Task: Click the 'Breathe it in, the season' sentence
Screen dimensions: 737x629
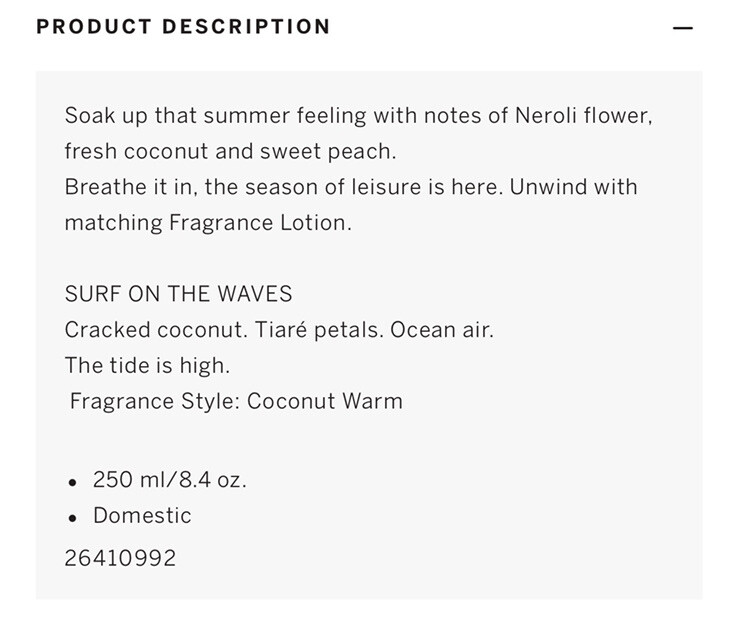Action: pyautogui.click(x=284, y=187)
